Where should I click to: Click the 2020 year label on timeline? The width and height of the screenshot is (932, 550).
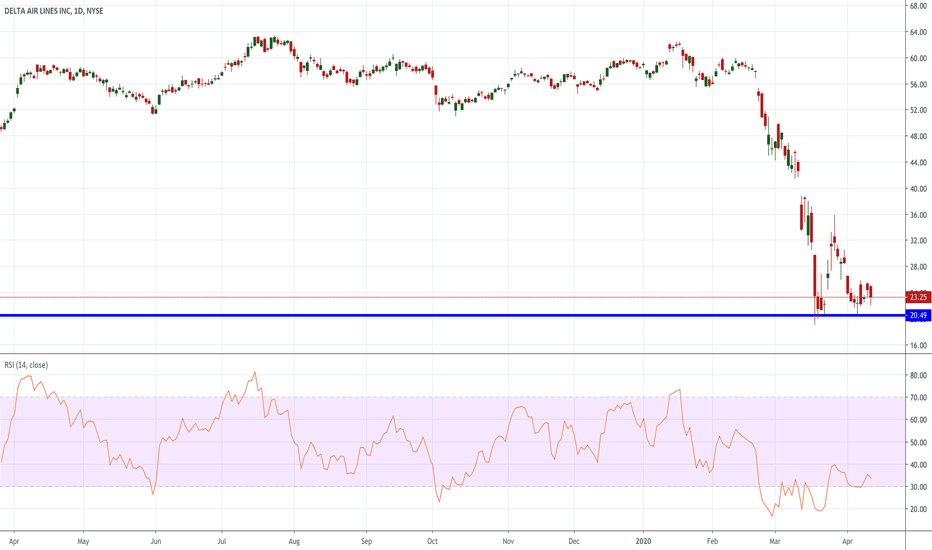point(643,541)
